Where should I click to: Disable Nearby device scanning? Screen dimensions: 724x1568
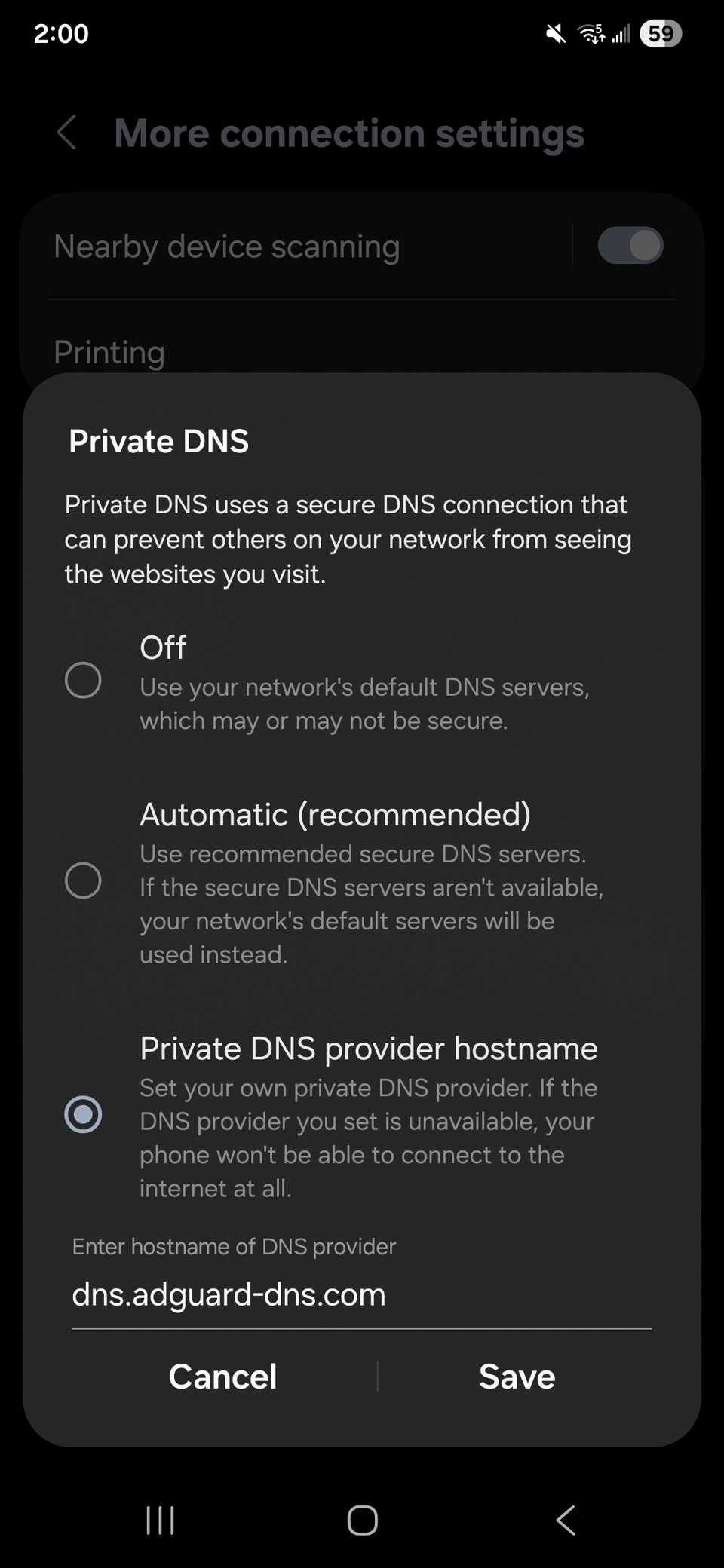pos(631,246)
